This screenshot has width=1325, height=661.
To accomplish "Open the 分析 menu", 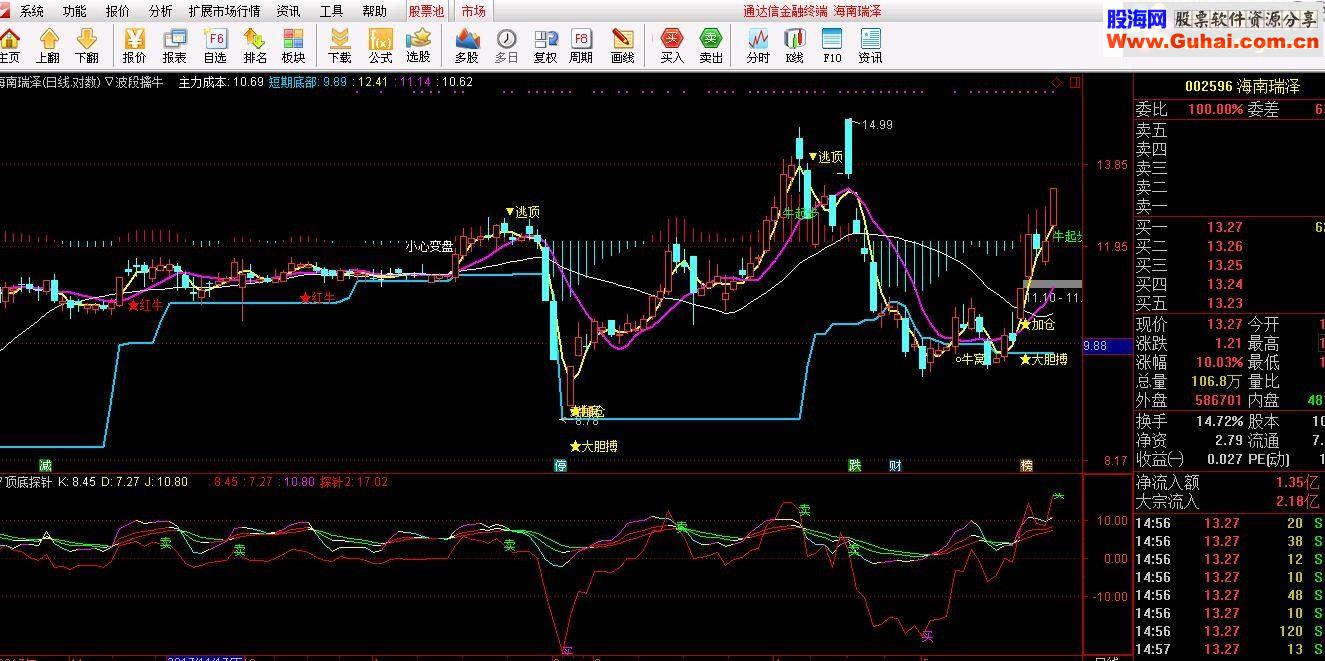I will coord(160,12).
